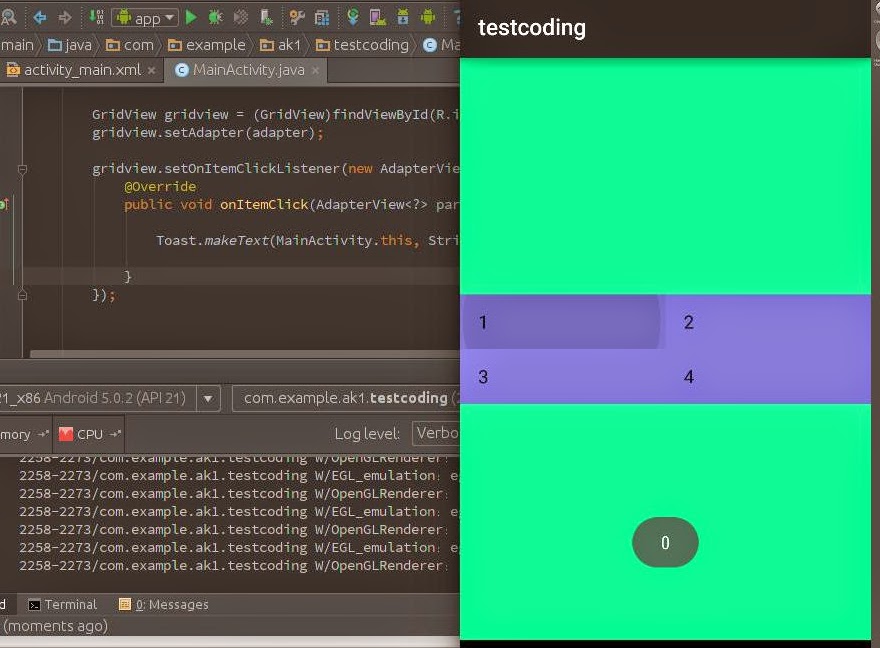Open the device selection dropdown arrow
The height and width of the screenshot is (648, 880).
point(208,399)
